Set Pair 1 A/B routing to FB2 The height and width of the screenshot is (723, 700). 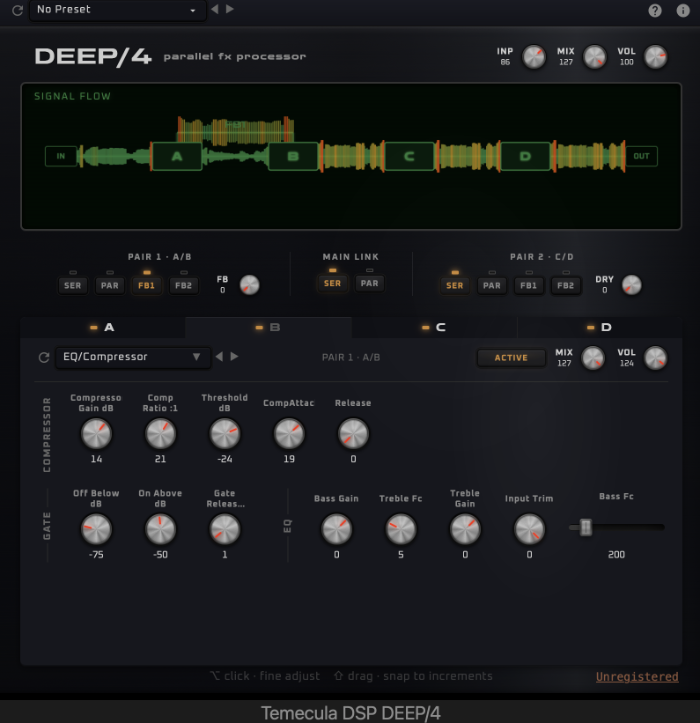[x=184, y=285]
